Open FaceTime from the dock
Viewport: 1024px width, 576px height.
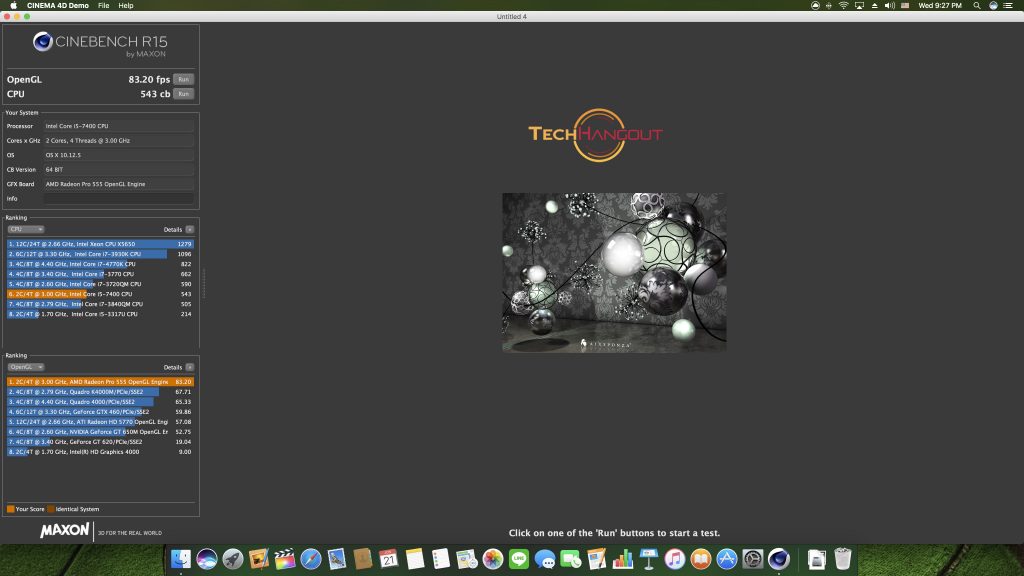[x=571, y=559]
